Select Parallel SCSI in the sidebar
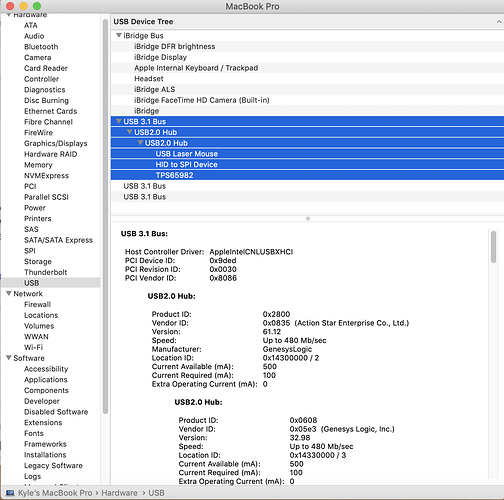The image size is (504, 500). pos(46,197)
